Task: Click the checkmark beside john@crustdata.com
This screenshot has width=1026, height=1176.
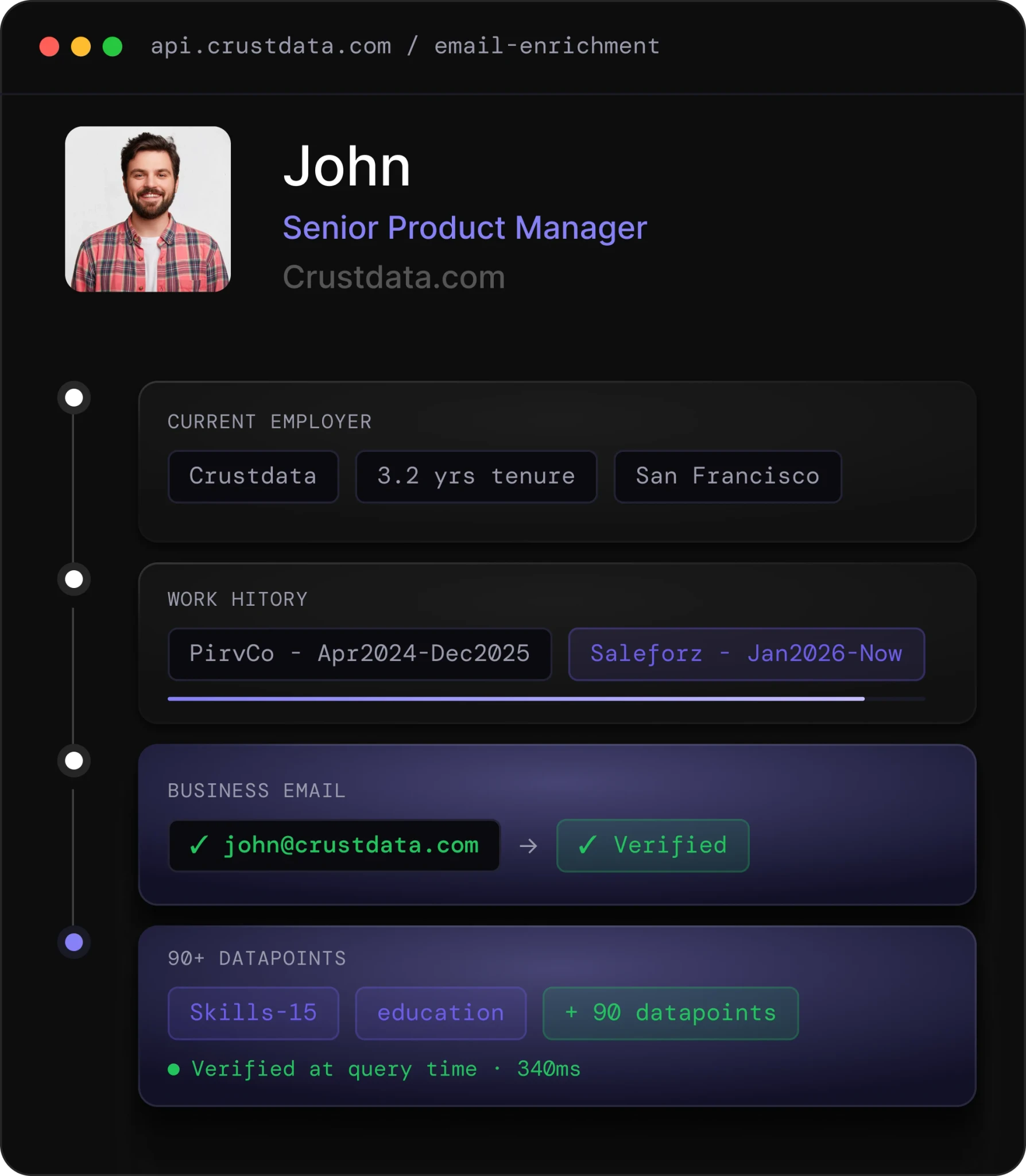Action: coord(199,845)
